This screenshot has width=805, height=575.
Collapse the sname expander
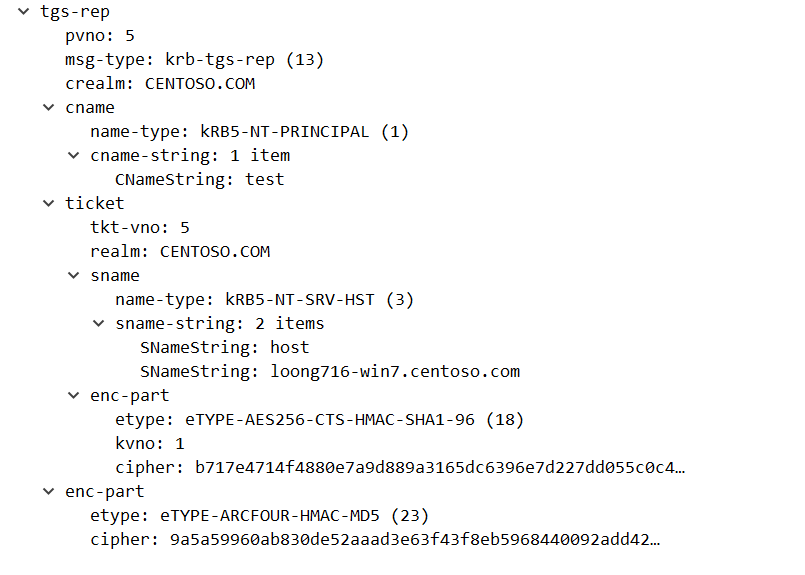(73, 276)
